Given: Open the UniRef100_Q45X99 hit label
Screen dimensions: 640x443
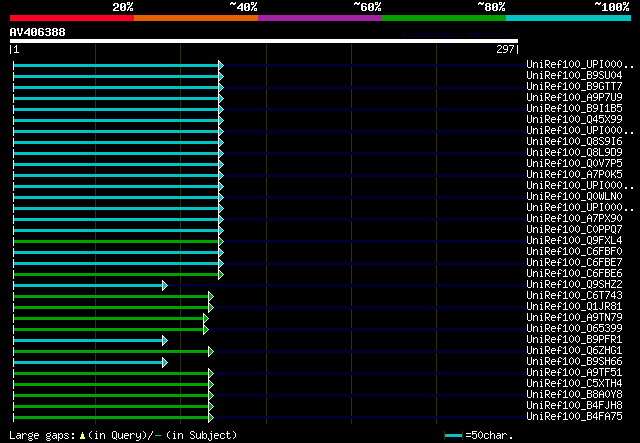Looking at the screenshot, I should (x=574, y=119).
